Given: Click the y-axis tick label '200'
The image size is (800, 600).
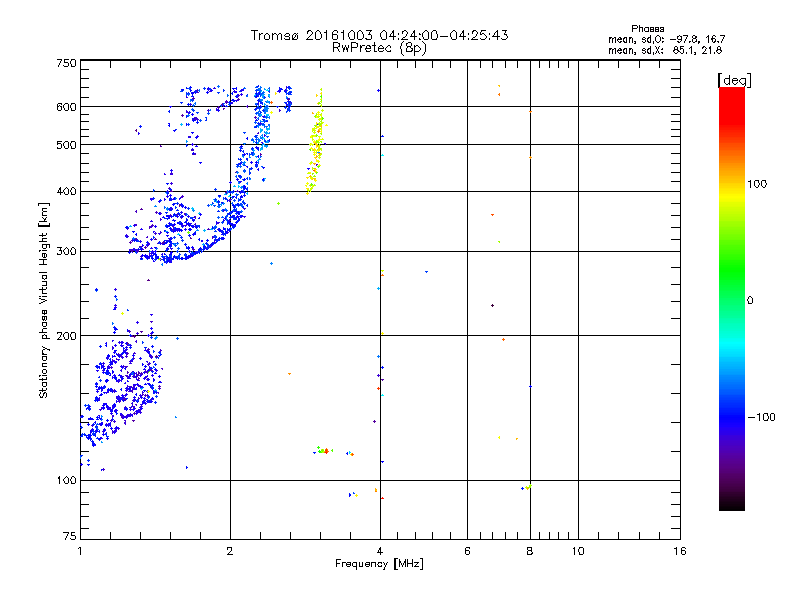Looking at the screenshot, I should (x=66, y=336).
